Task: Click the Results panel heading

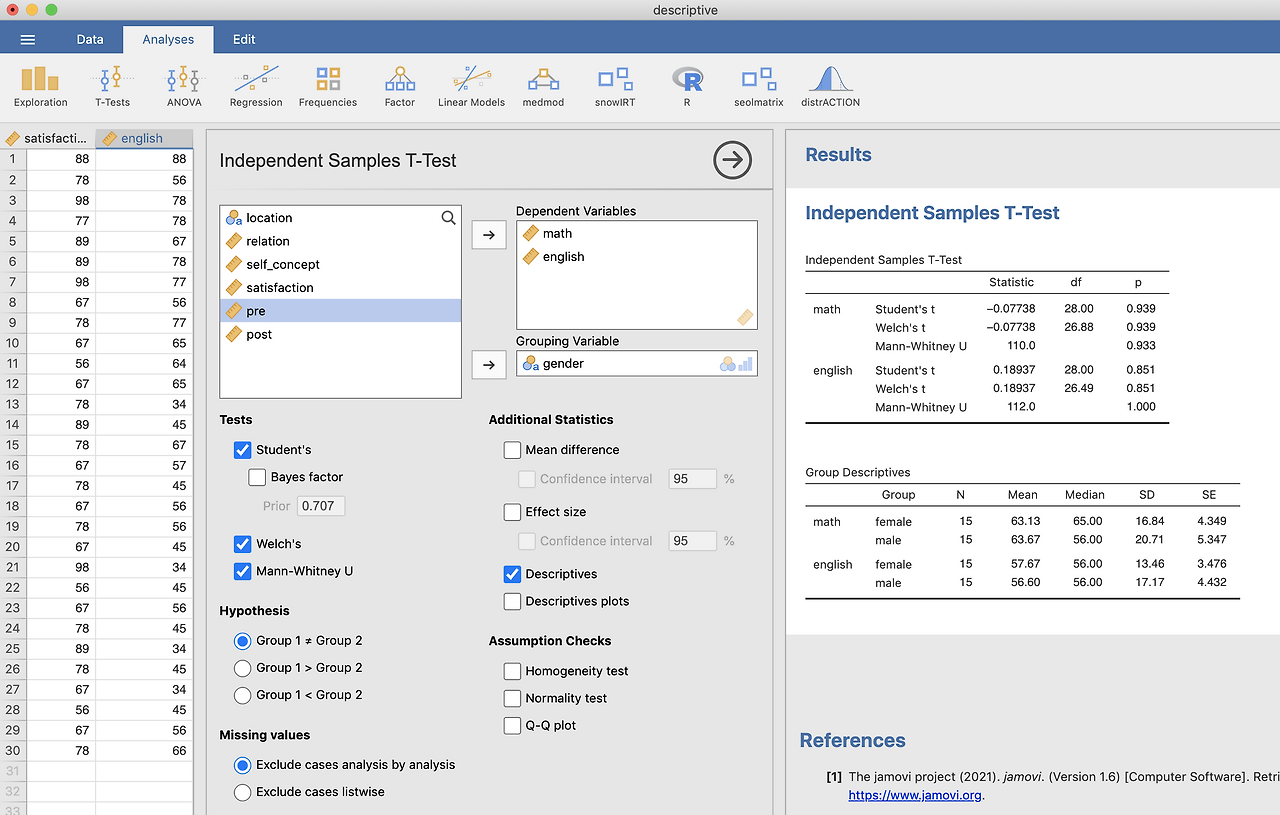Action: [839, 155]
